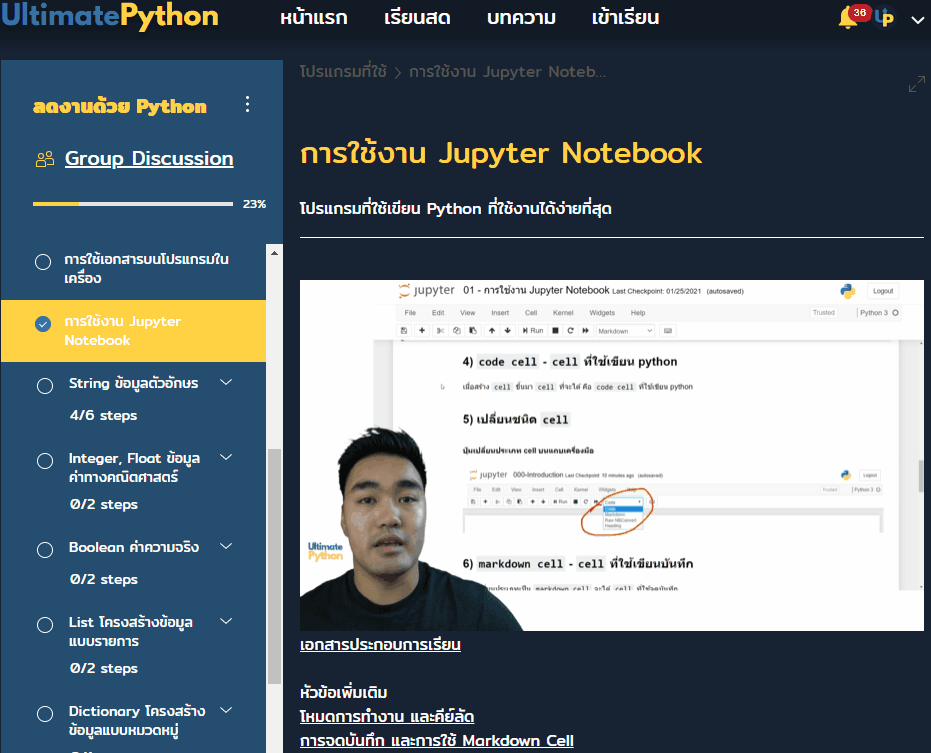Expand the Integer, Float section chevron
931x753 pixels.
[x=226, y=457]
